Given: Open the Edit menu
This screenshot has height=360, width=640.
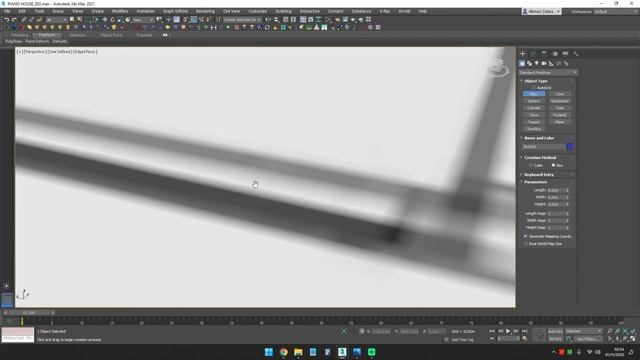Looking at the screenshot, I should (x=22, y=11).
